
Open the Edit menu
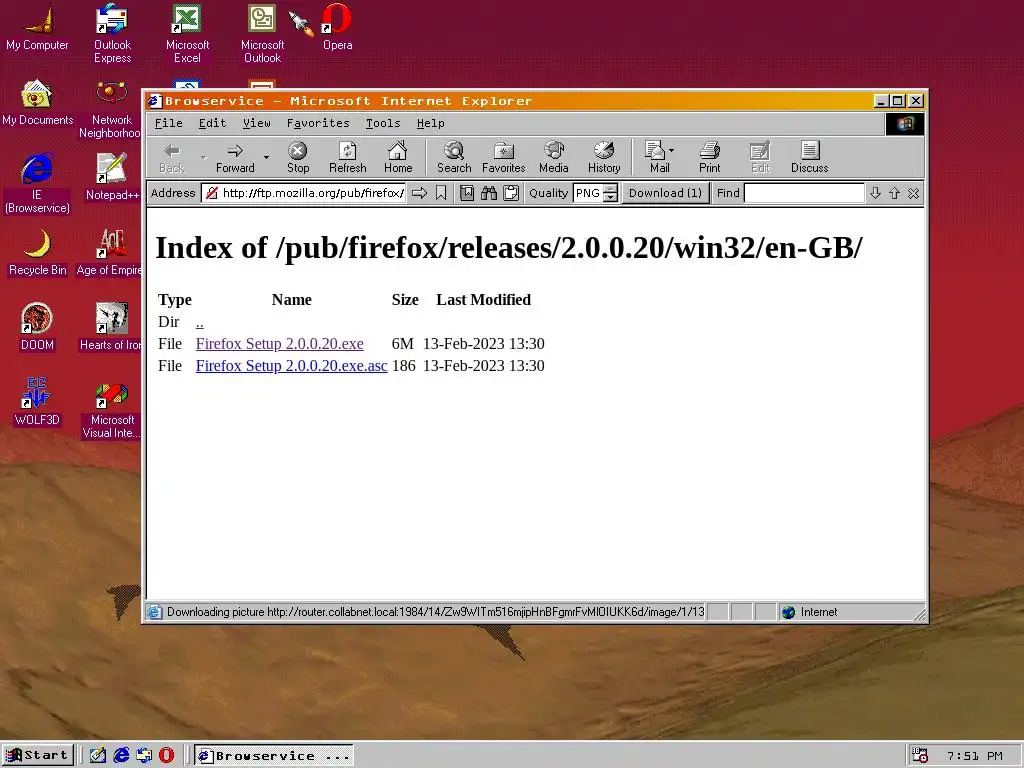click(x=212, y=123)
